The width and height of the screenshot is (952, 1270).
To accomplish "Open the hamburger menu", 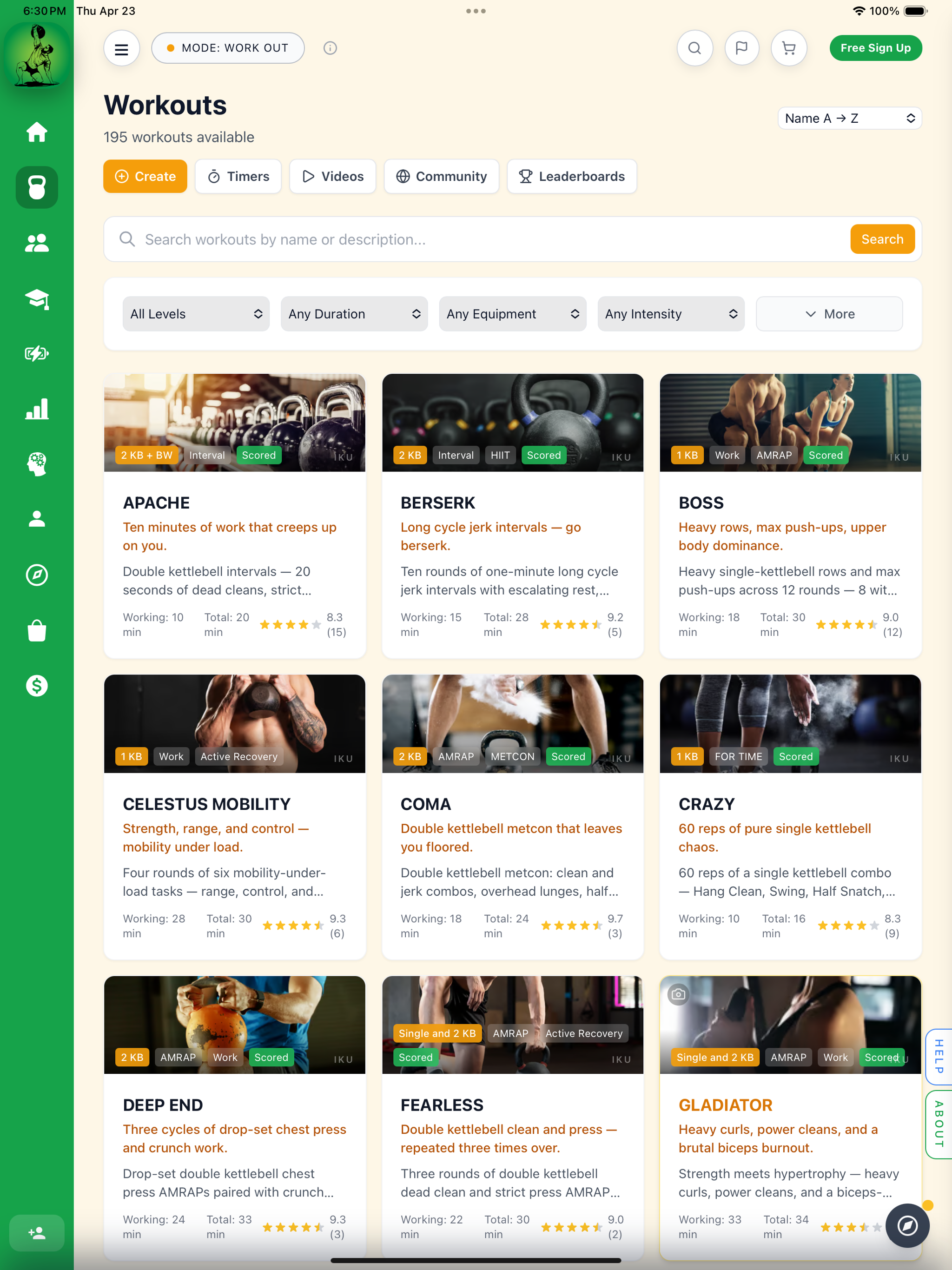I will click(x=121, y=49).
